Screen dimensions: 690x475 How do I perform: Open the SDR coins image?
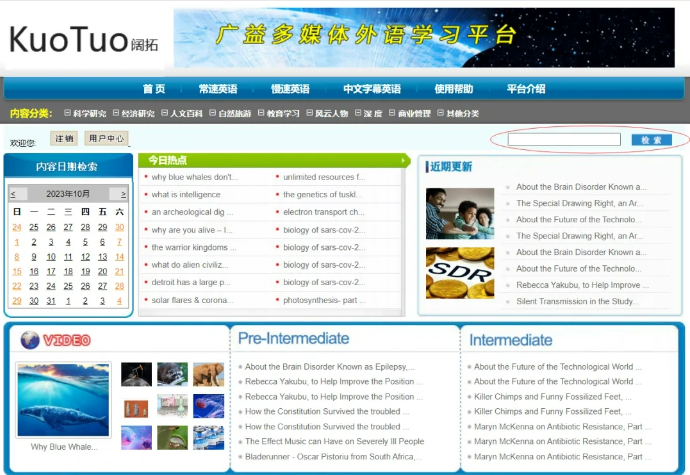tap(459, 273)
